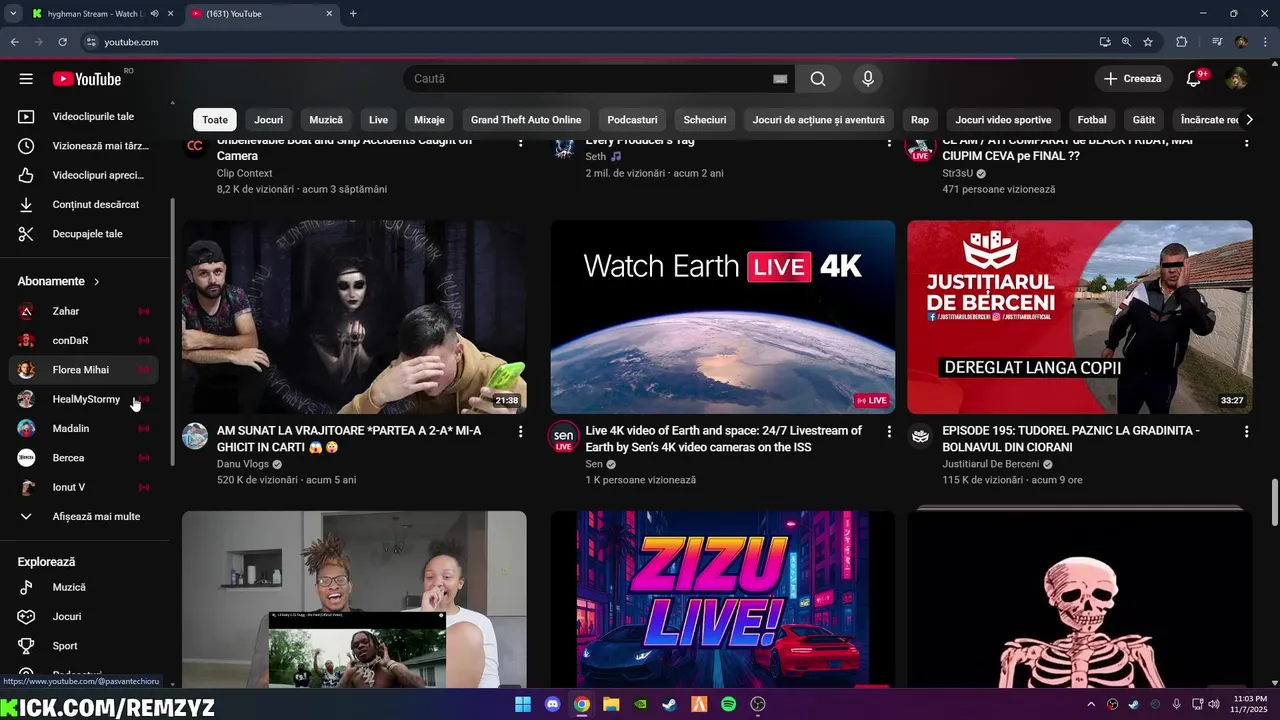
Task: Open options menu for Unbelievable Boat video
Action: [520, 142]
